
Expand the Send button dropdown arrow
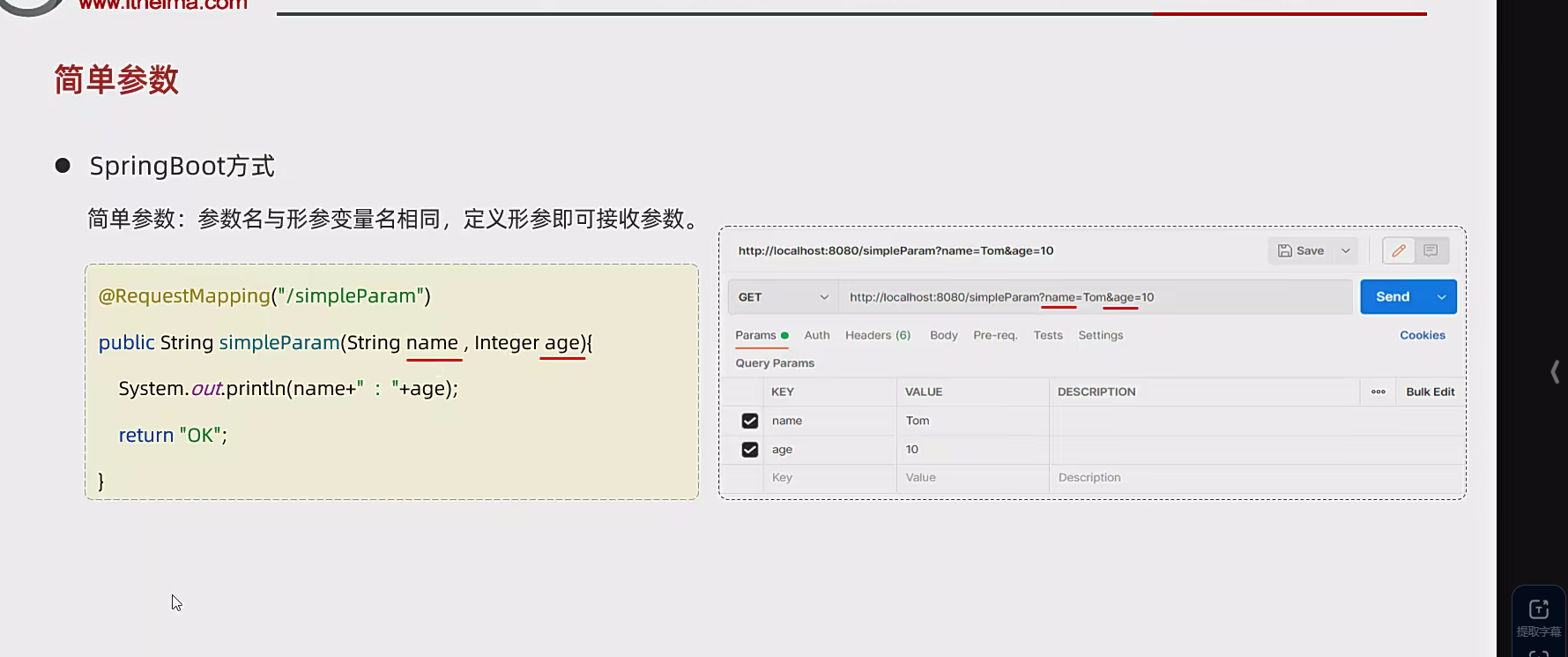pos(1442,297)
